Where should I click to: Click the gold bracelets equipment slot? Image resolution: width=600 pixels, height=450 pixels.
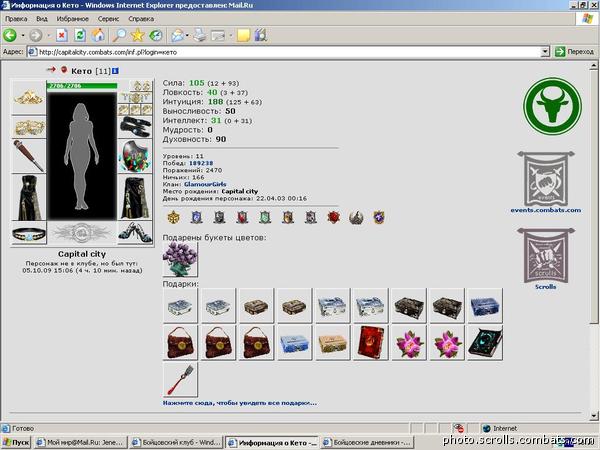[x=29, y=127]
